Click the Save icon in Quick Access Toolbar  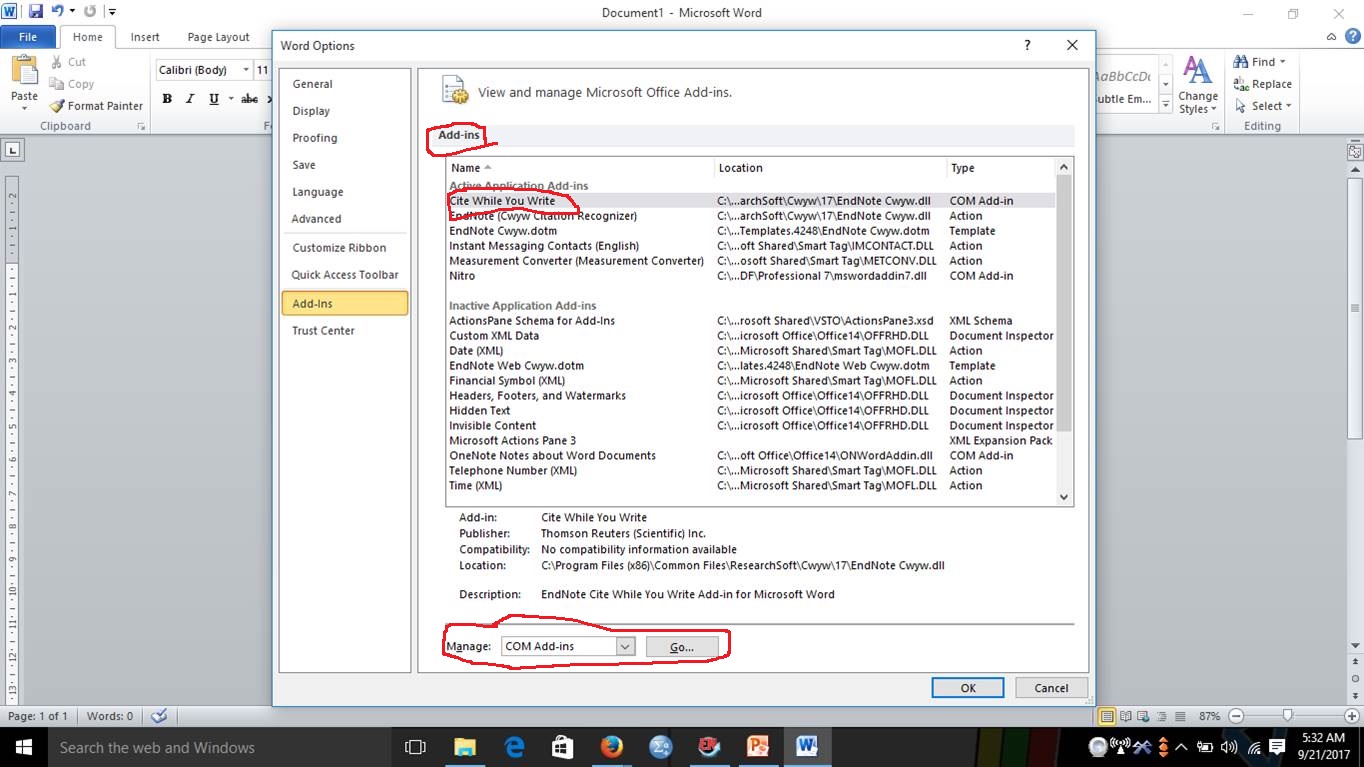pos(36,12)
